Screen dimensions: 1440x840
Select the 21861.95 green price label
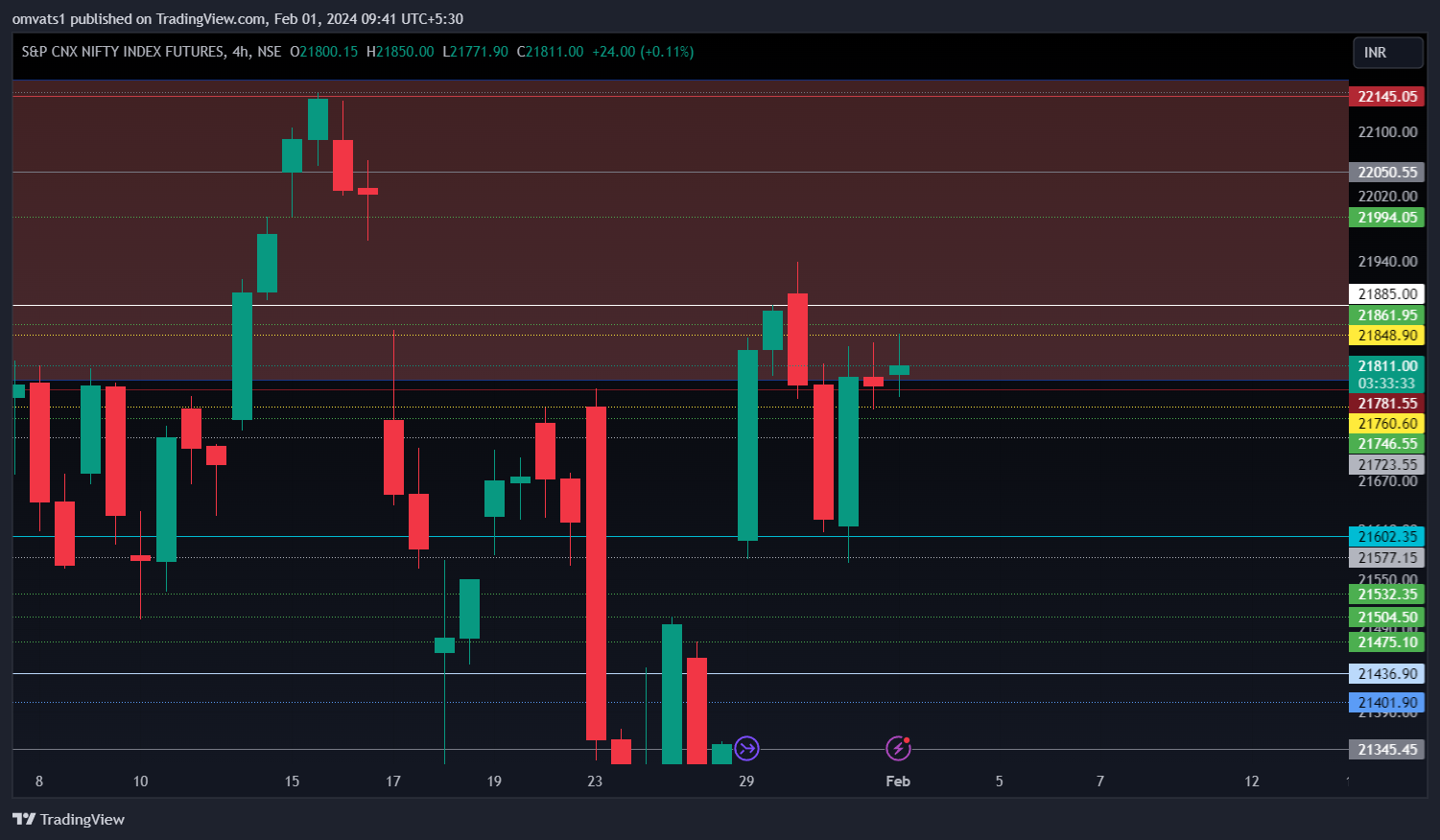tap(1386, 315)
